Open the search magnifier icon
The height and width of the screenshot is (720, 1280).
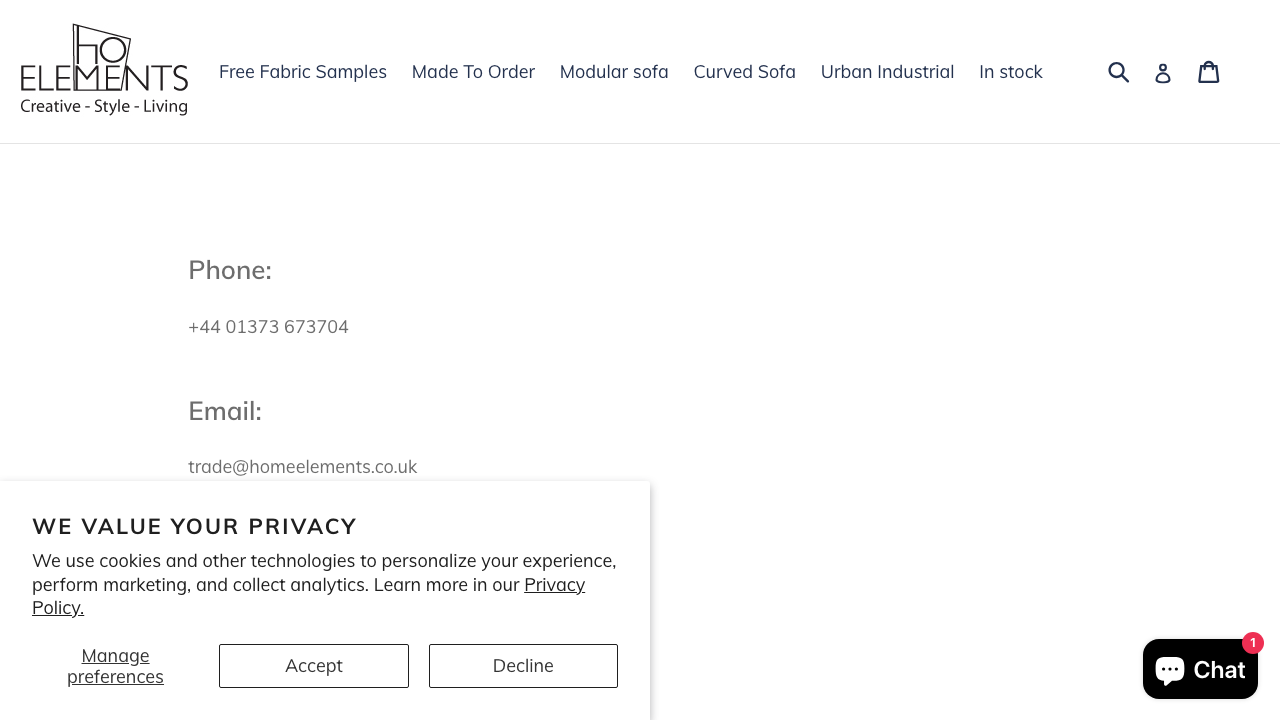1118,72
